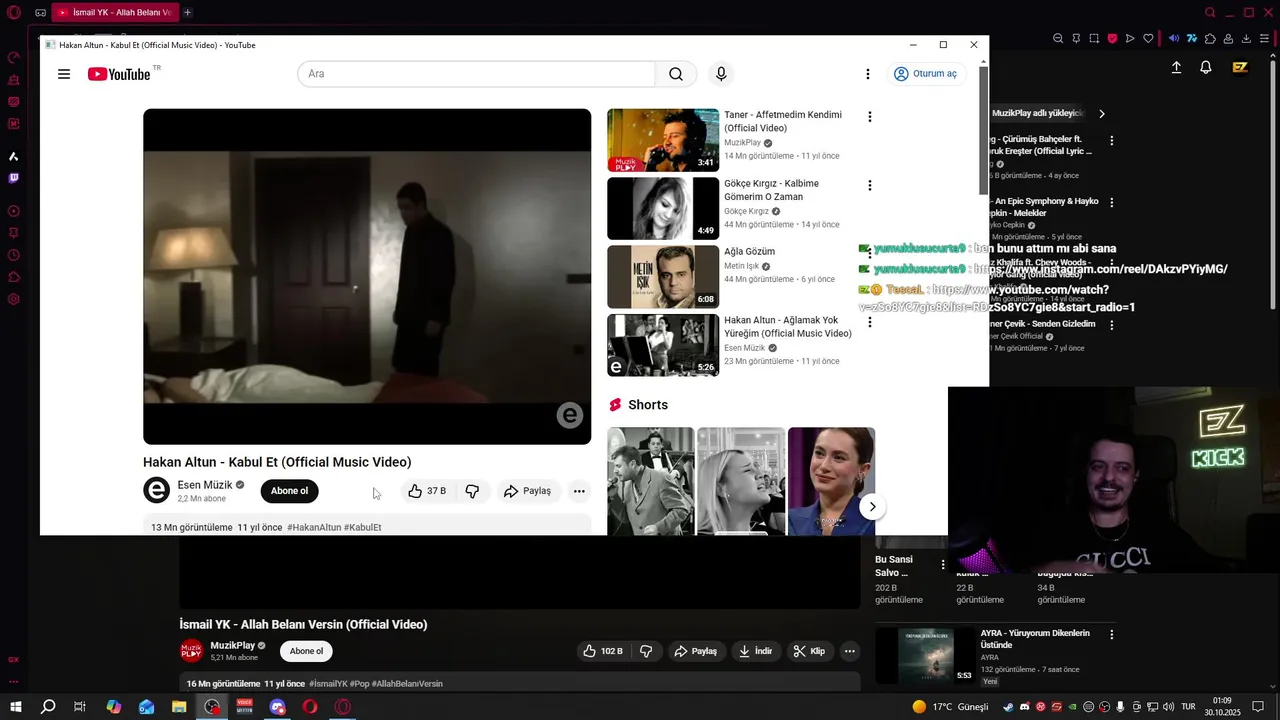Click İndir download button
The height and width of the screenshot is (720, 1280).
755,651
